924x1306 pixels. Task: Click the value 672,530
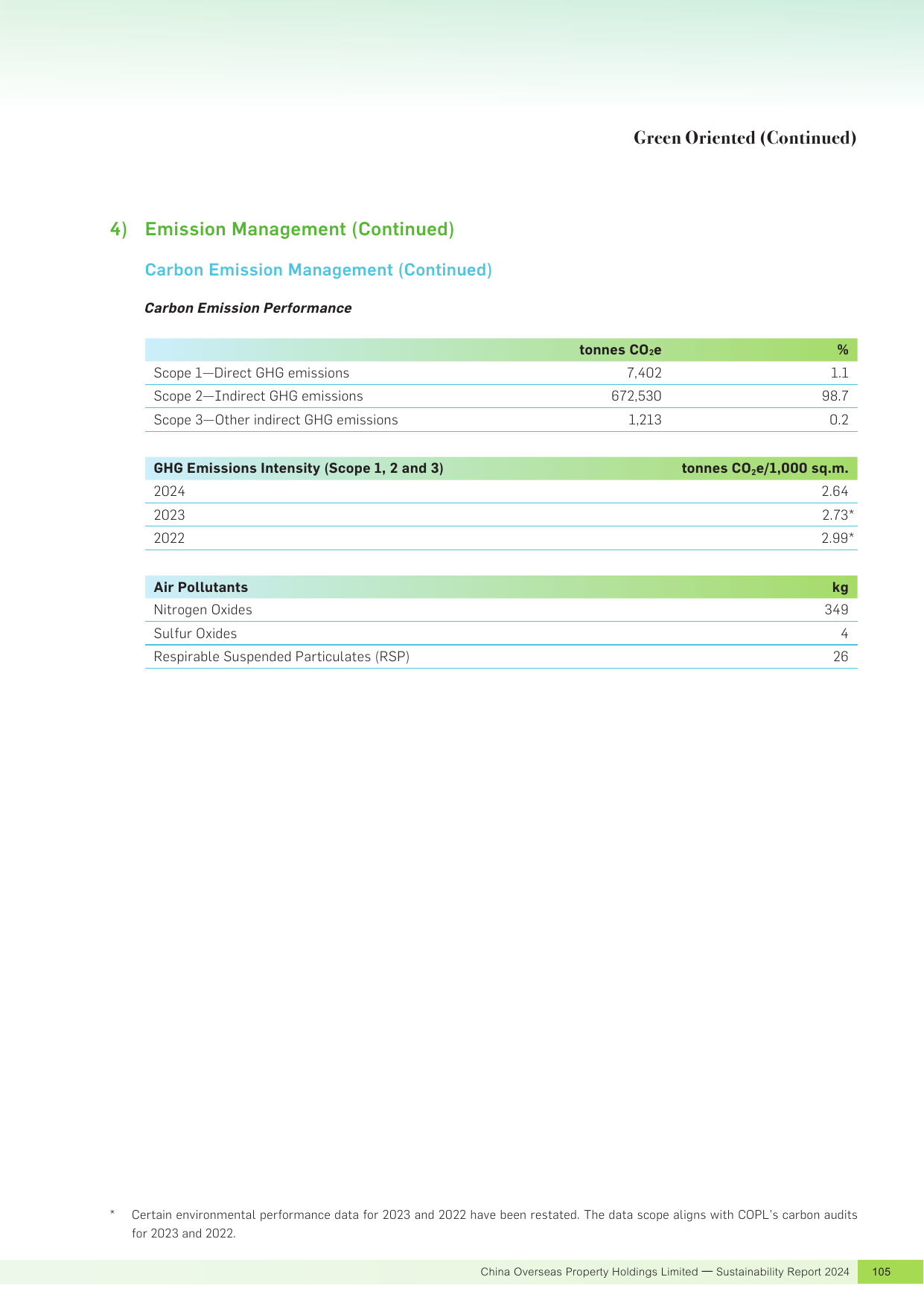[637, 396]
